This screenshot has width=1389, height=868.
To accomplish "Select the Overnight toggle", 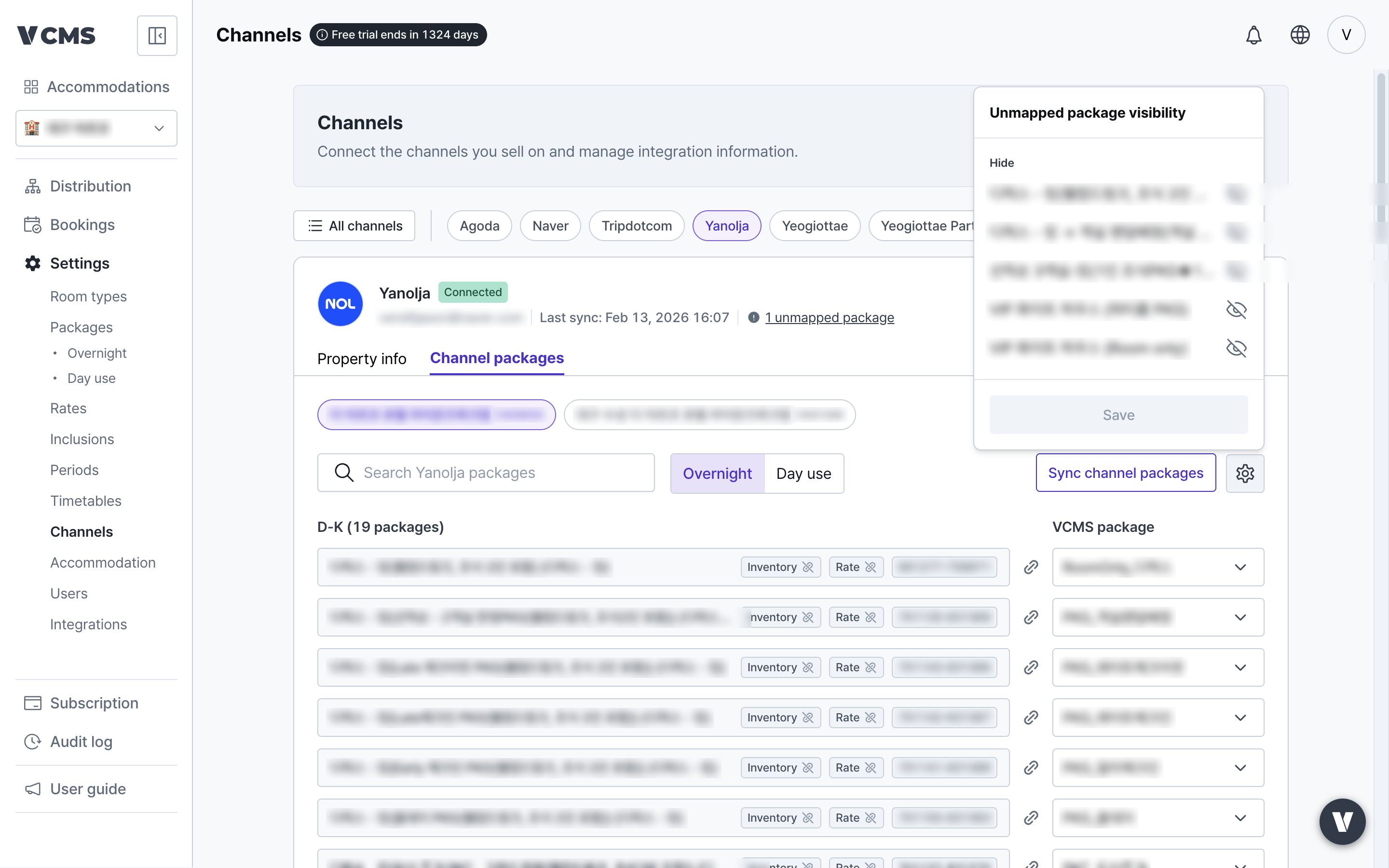I will coord(718,473).
